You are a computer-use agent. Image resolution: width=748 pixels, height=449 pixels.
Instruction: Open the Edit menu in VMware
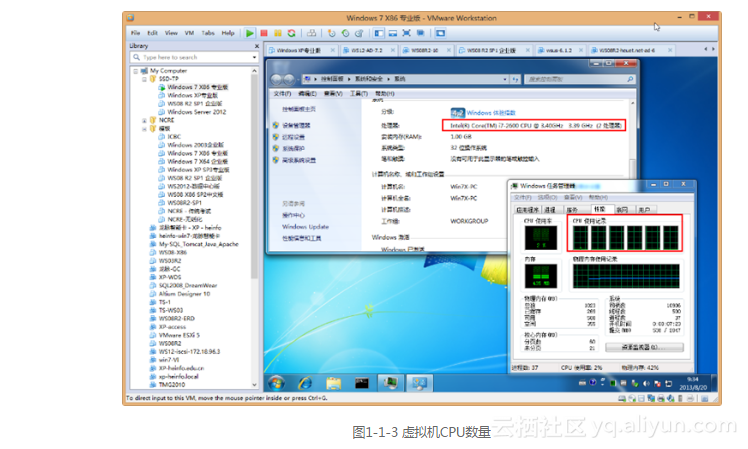click(152, 33)
